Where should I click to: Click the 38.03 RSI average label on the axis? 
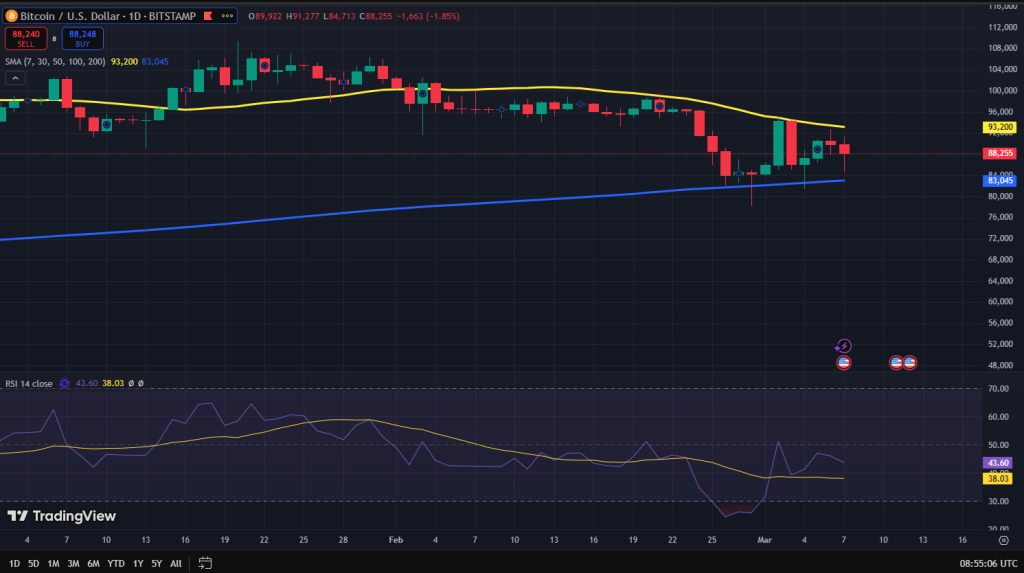(x=998, y=479)
